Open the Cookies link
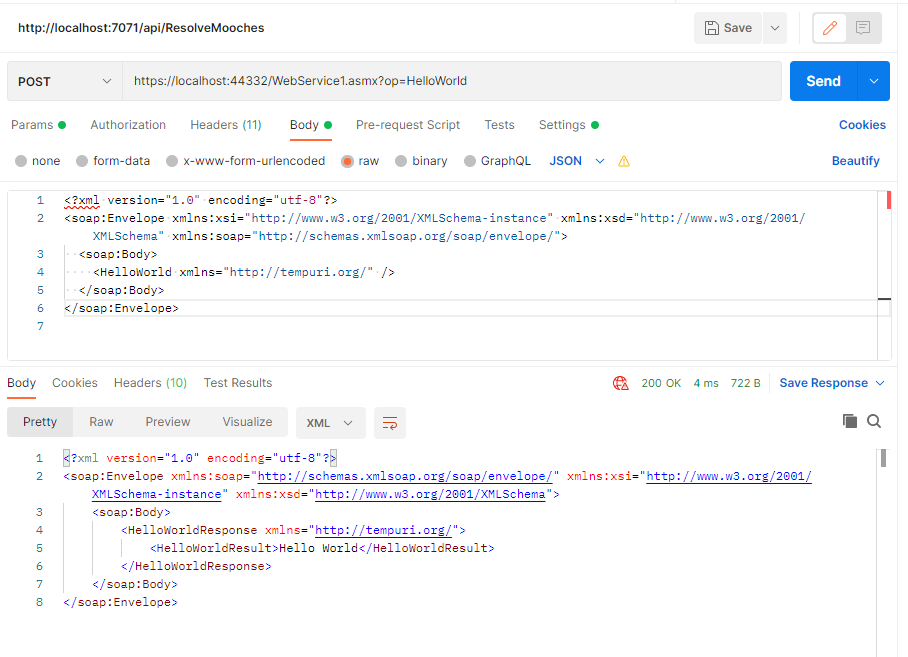Screen dimensions: 908x657 (862, 125)
